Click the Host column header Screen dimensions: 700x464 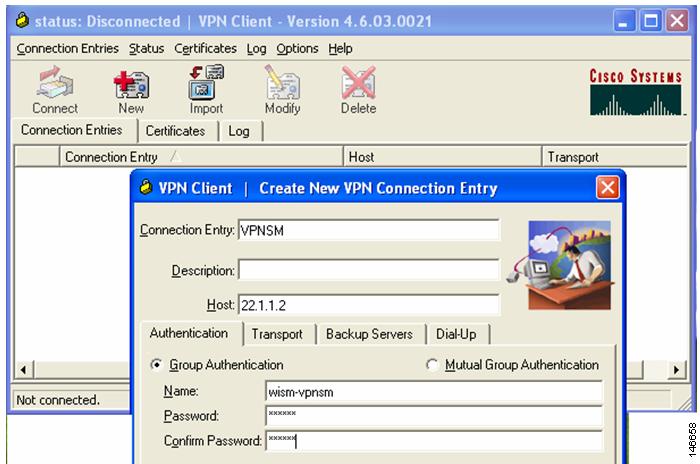coord(442,157)
